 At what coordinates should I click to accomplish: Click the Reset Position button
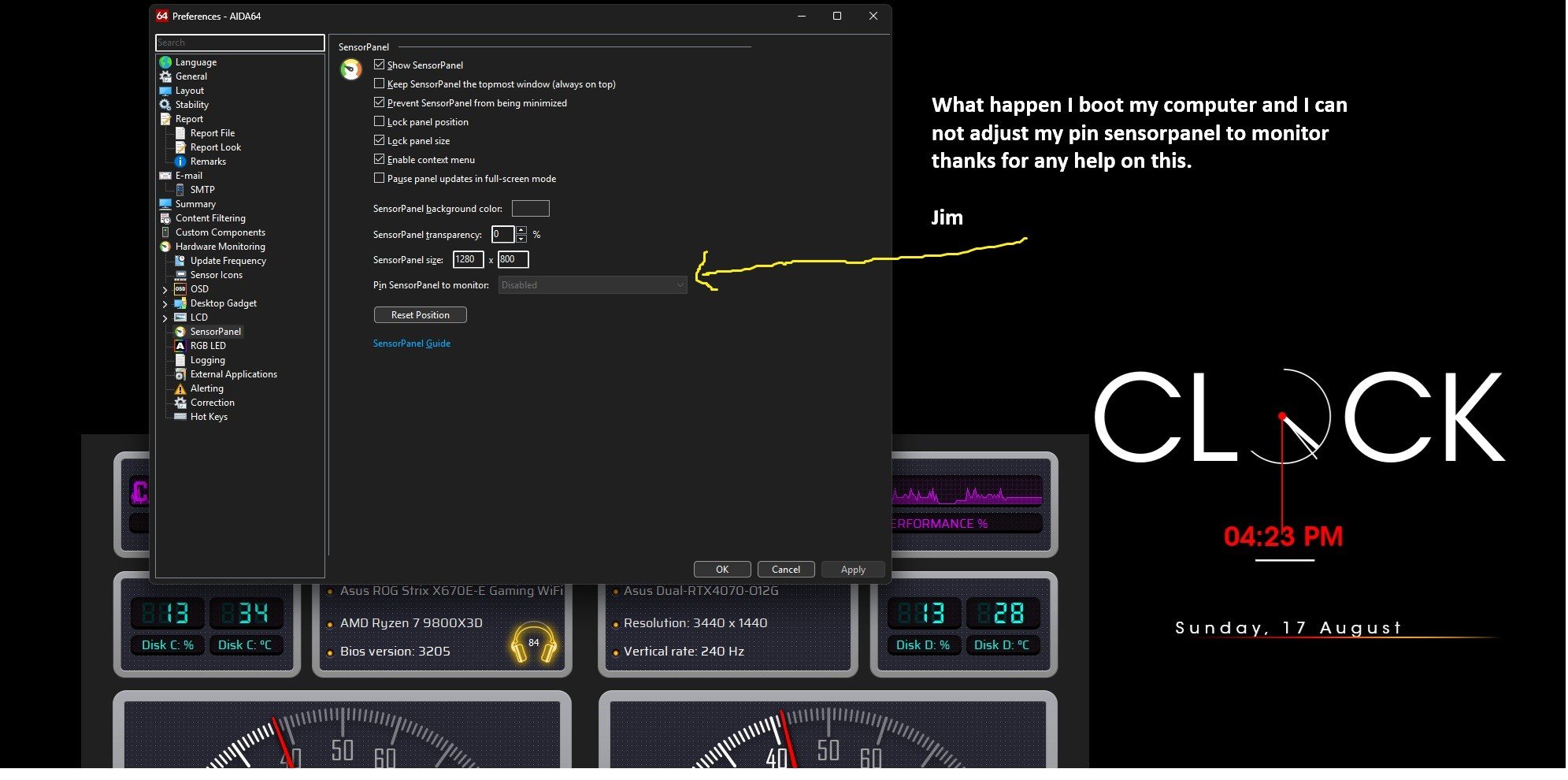(x=420, y=315)
